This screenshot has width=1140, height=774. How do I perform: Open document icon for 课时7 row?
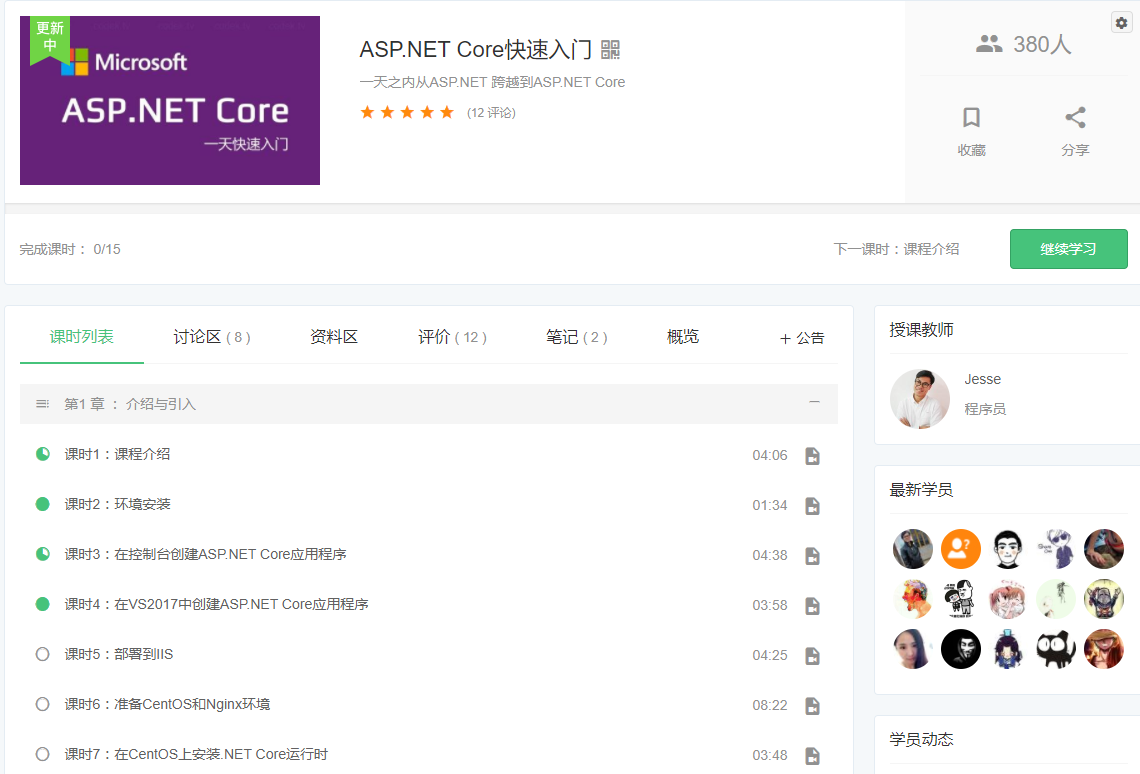(813, 757)
